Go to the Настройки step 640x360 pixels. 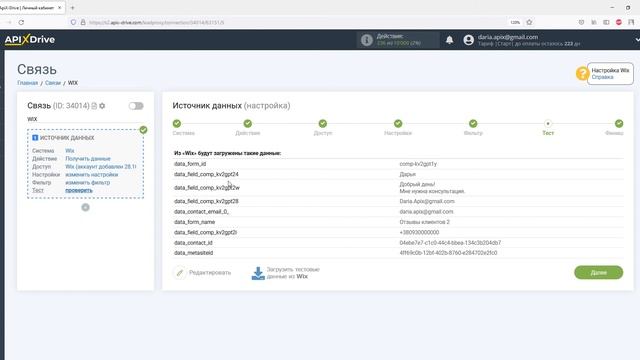pos(398,123)
